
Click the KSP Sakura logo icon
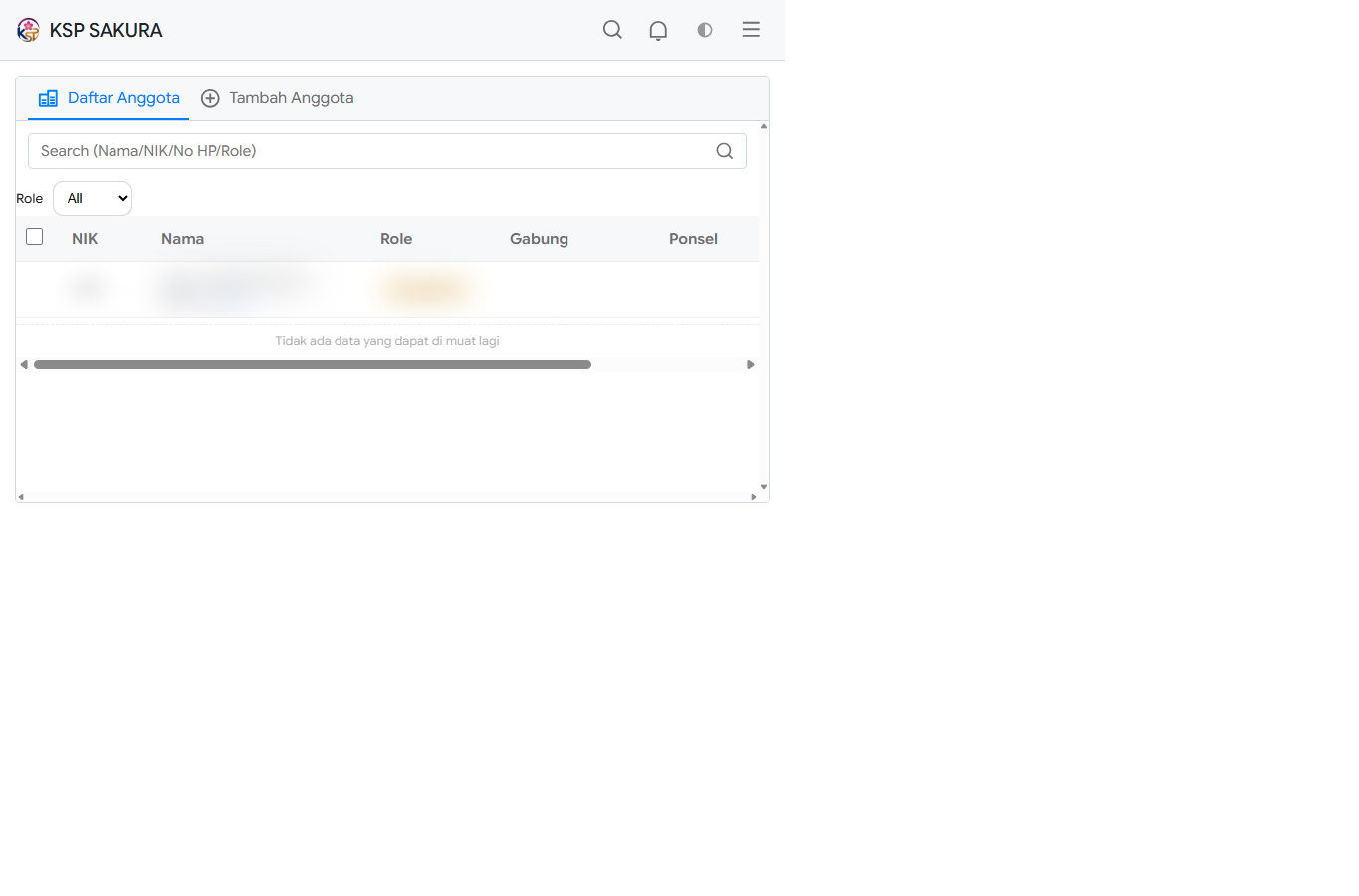[28, 30]
